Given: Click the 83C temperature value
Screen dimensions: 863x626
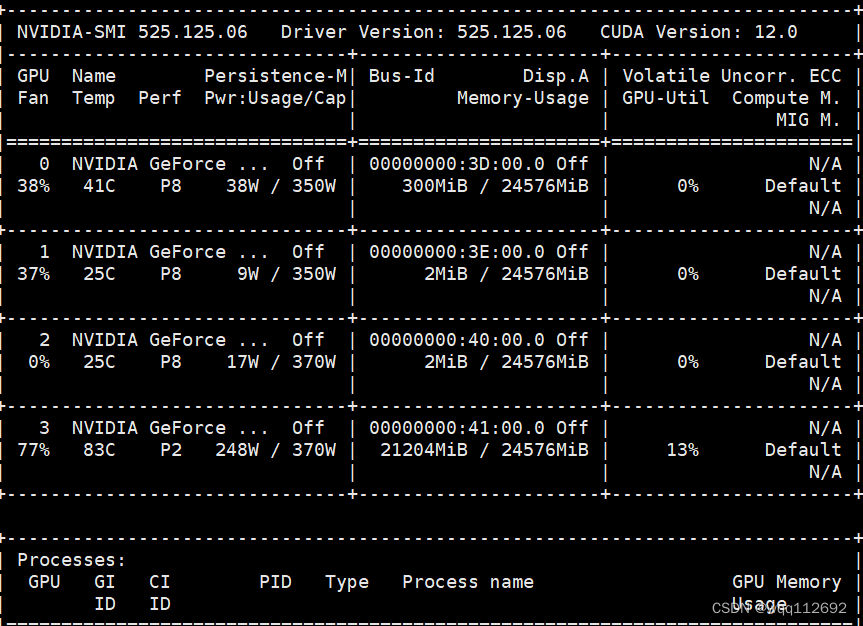Looking at the screenshot, I should point(99,450).
